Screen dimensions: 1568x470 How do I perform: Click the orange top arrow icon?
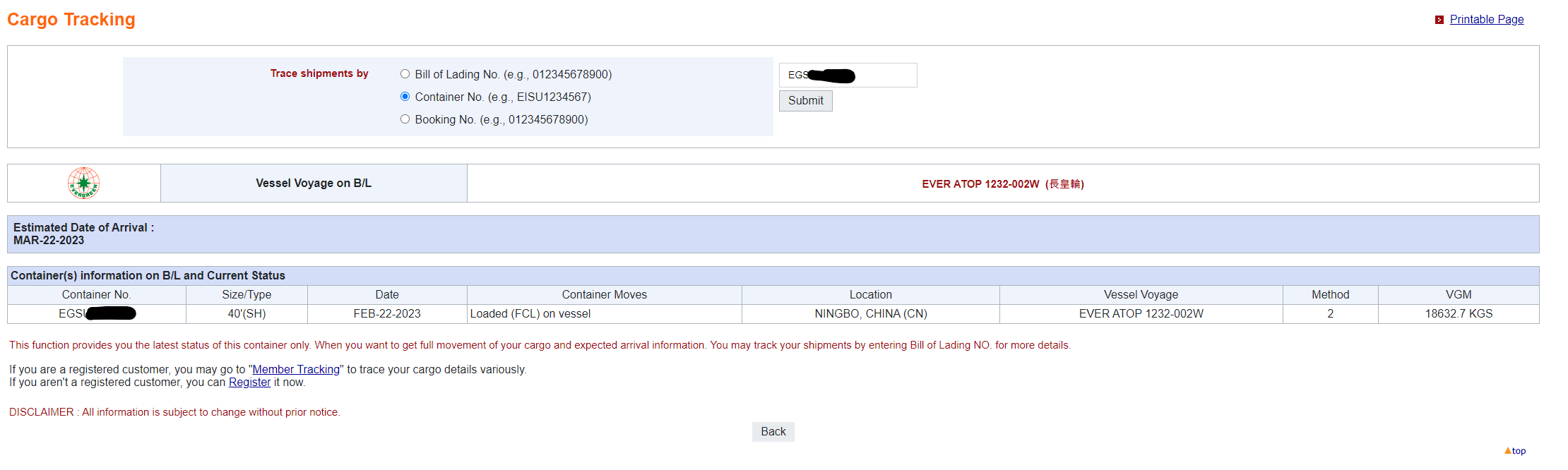pyautogui.click(x=1507, y=450)
